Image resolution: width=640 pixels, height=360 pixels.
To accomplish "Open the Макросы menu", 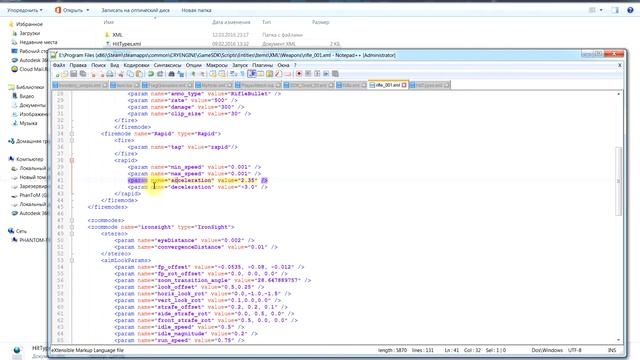I will (216, 65).
